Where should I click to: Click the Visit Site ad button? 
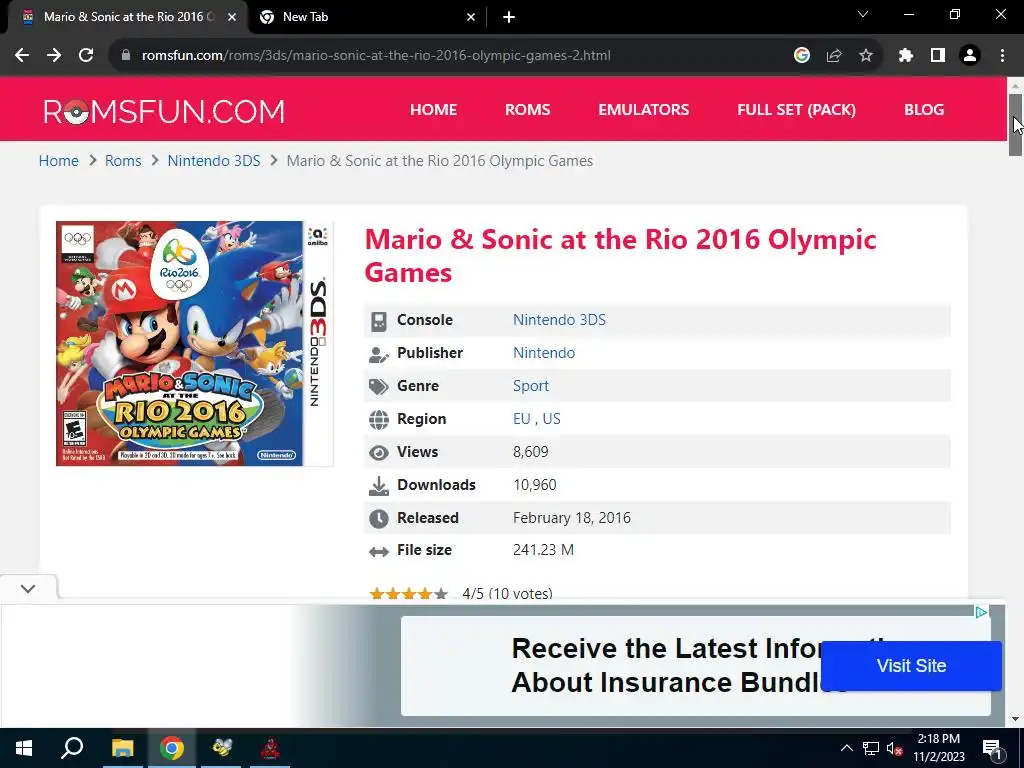911,665
